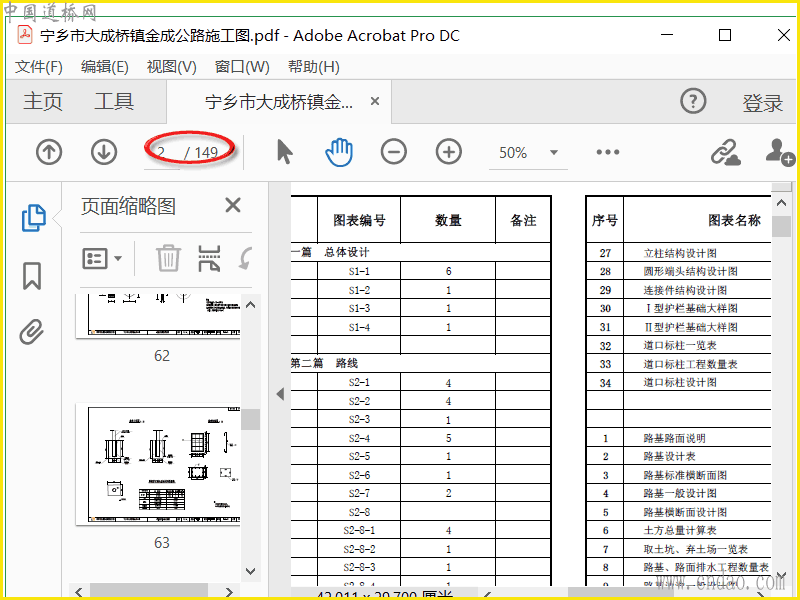This screenshot has height=600, width=800.
Task: Click the 数量 column header
Action: pos(448,220)
